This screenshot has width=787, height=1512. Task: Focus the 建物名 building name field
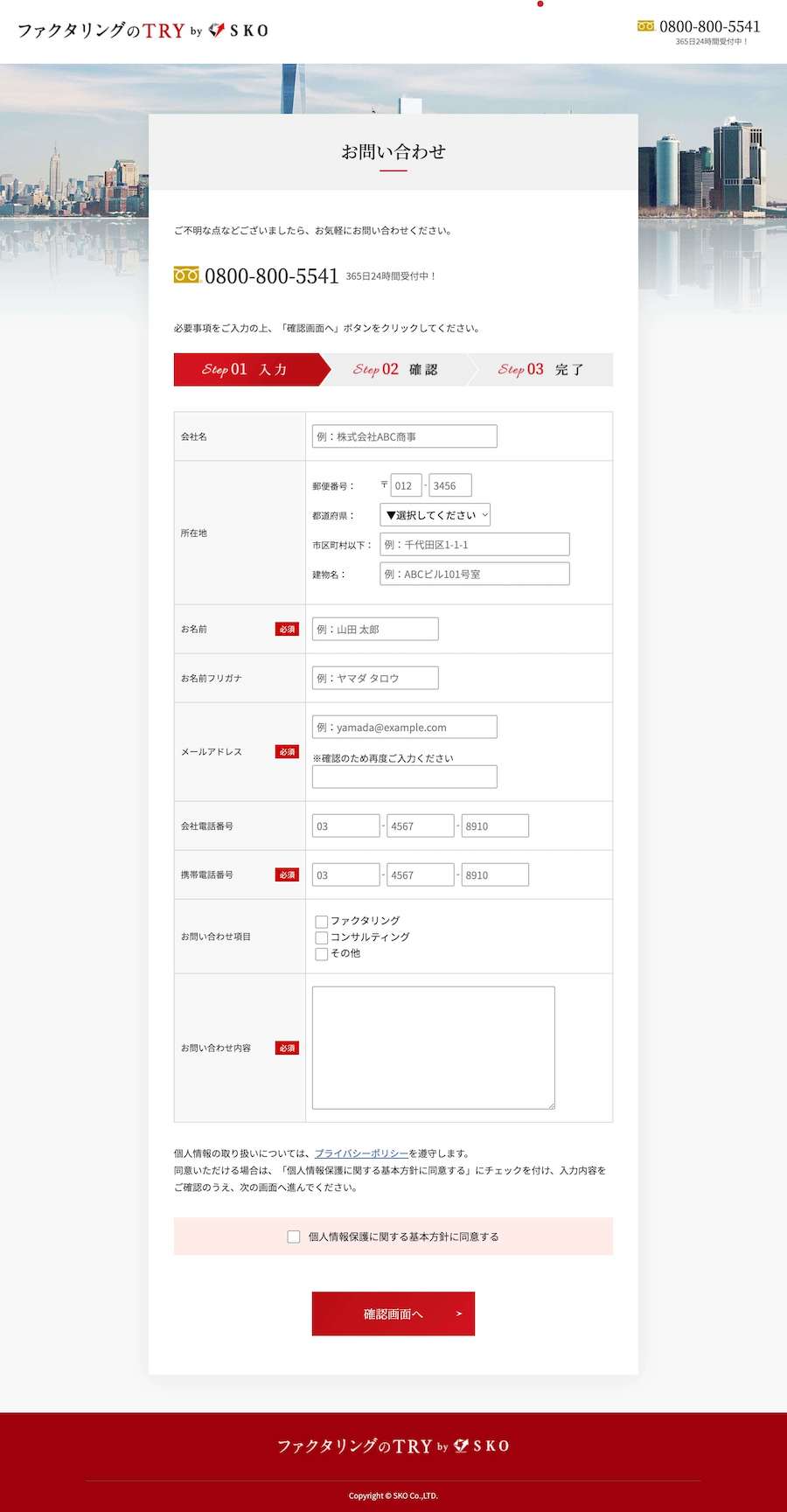[x=475, y=574]
